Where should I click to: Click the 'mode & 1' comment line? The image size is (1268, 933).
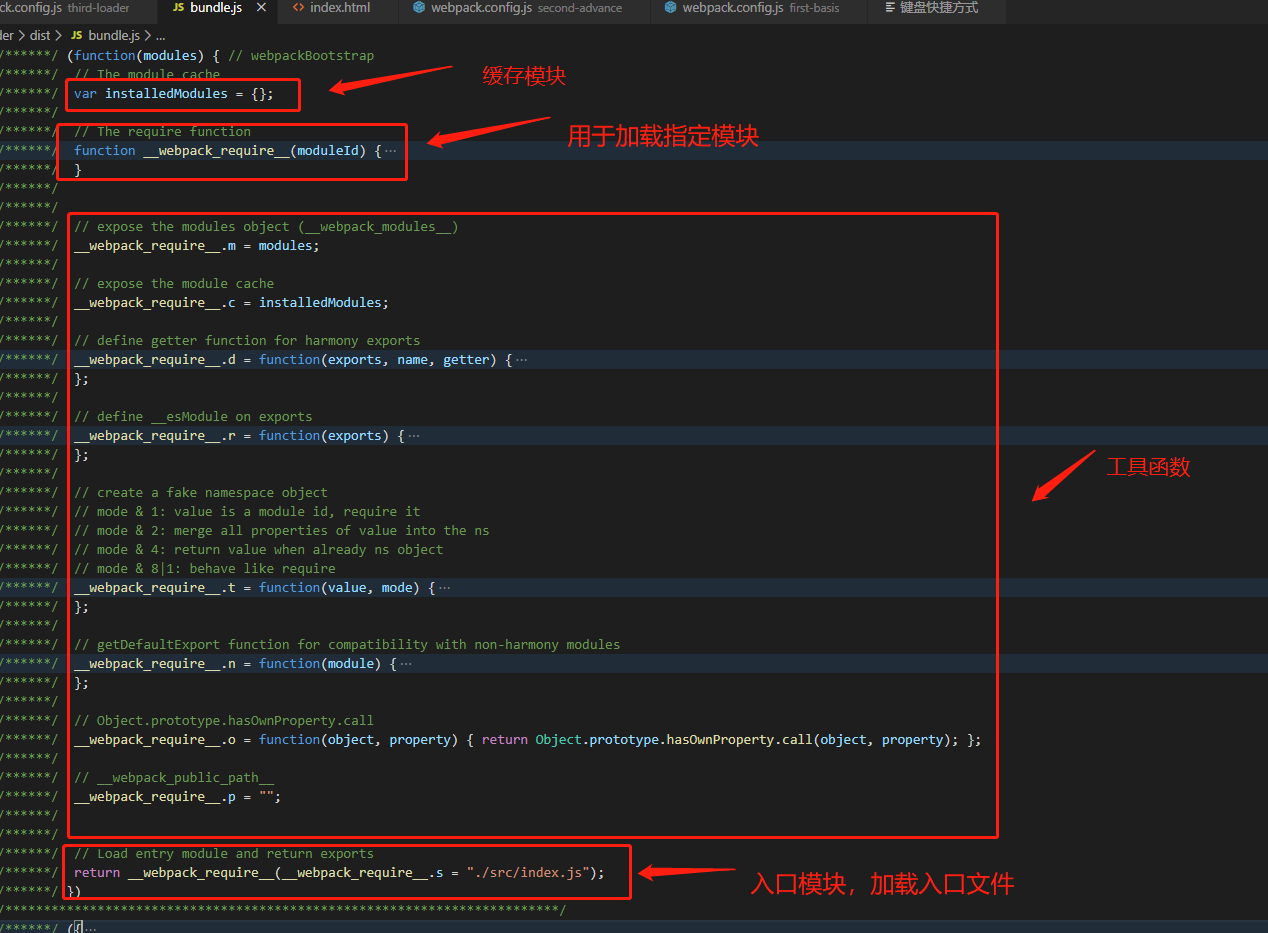pos(247,511)
